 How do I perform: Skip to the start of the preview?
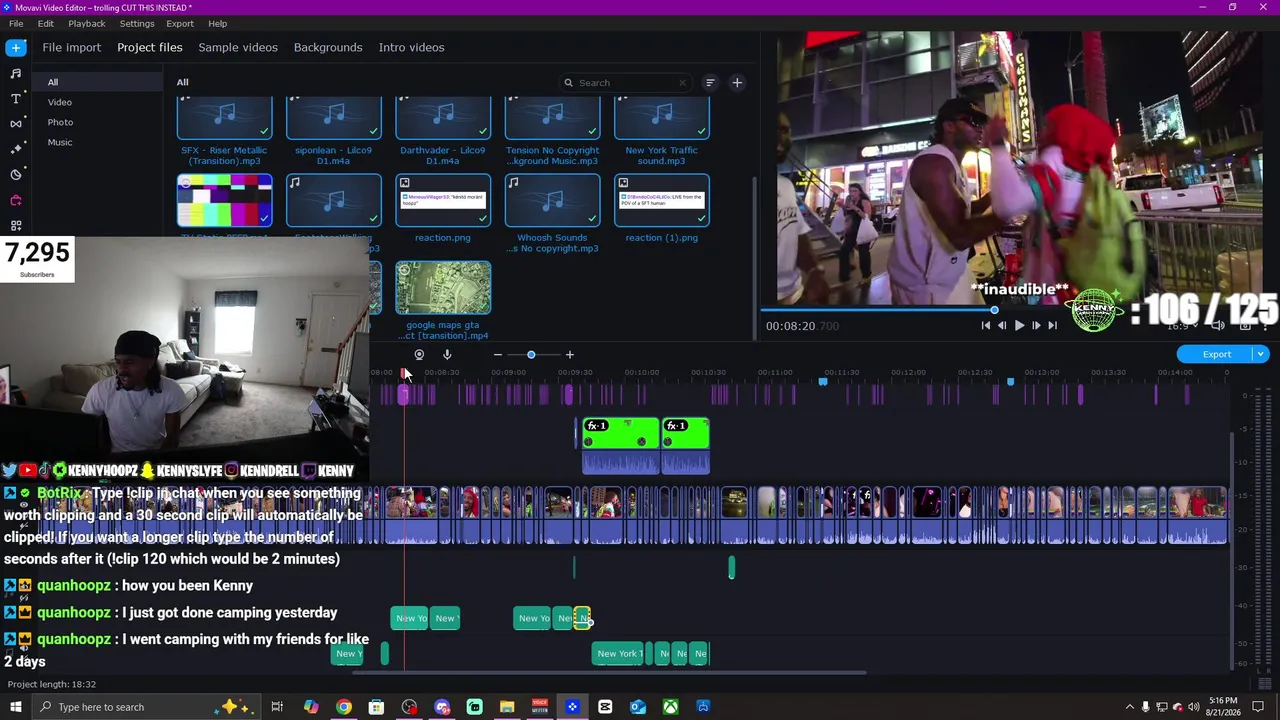pos(985,325)
